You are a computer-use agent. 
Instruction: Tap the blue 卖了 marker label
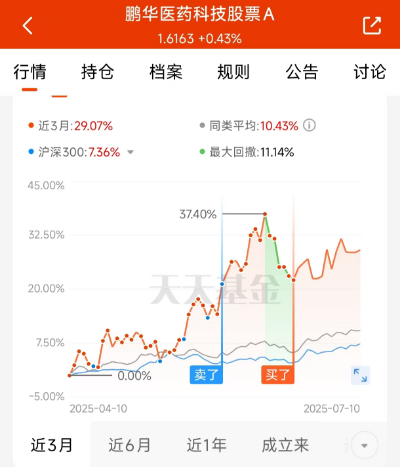[206, 375]
